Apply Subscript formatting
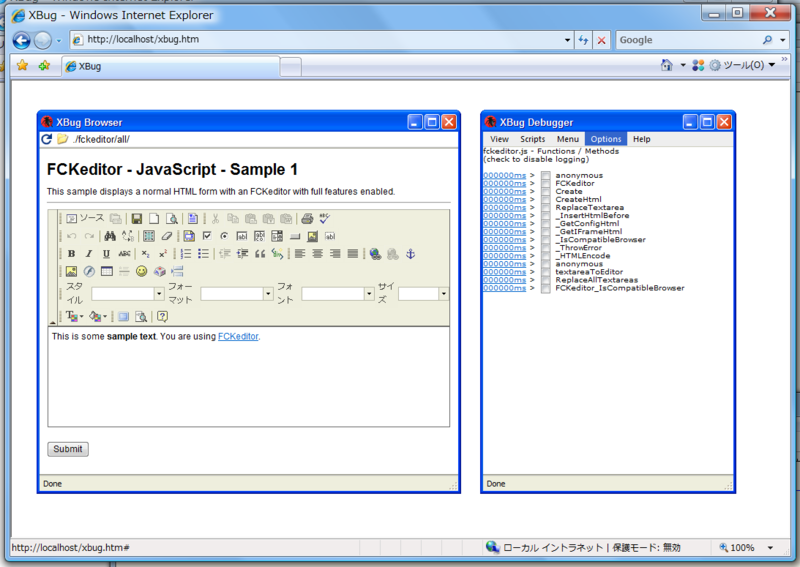800x567 pixels. pyautogui.click(x=145, y=254)
